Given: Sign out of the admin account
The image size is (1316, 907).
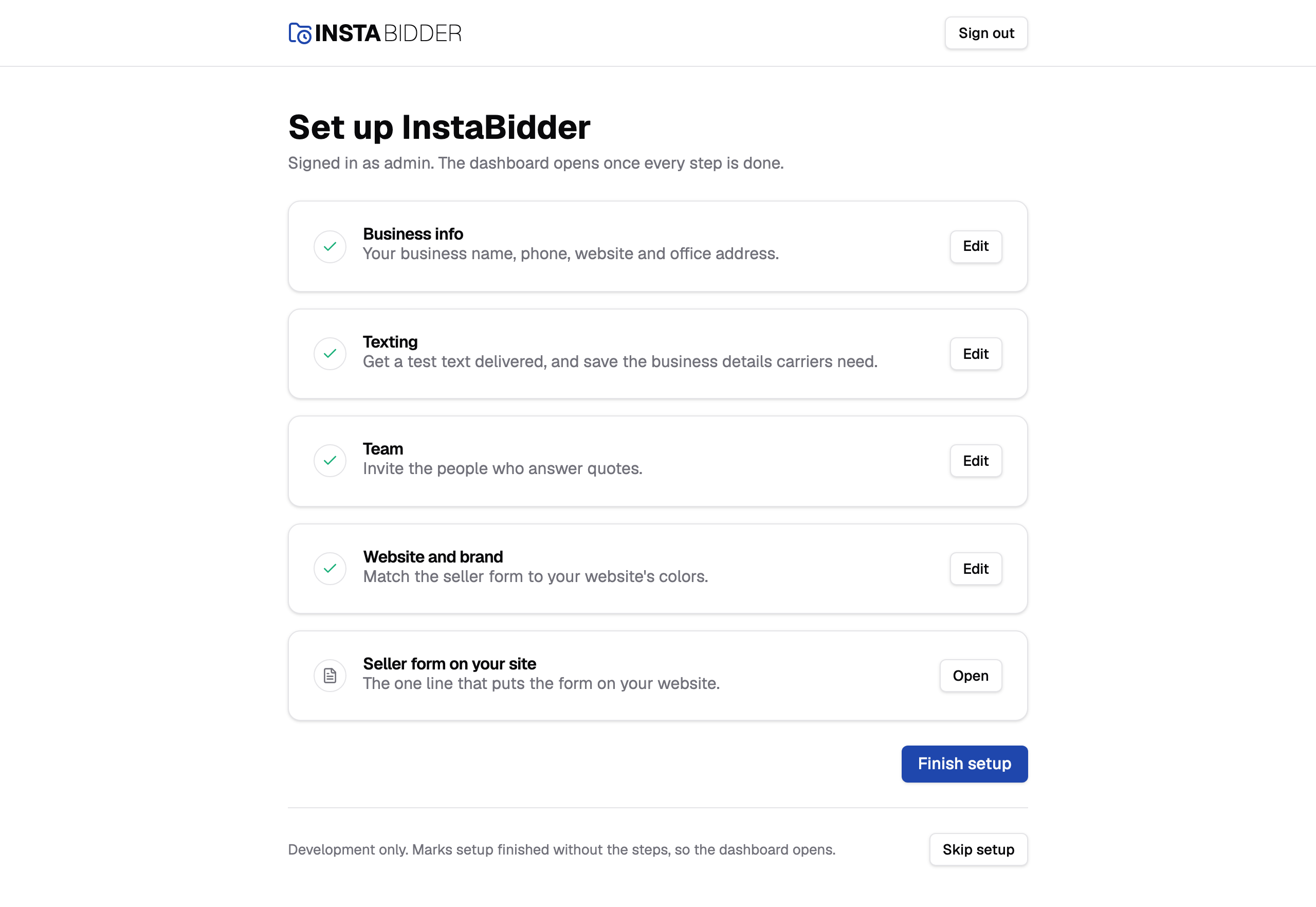Looking at the screenshot, I should (x=986, y=33).
